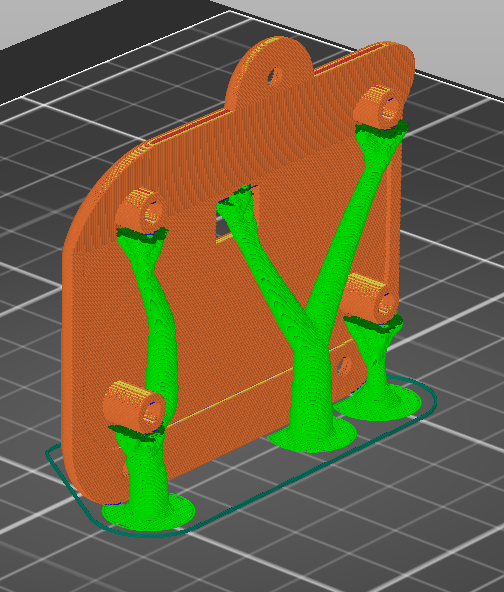
Task: Click the round hole in the top mounting tab
Action: tap(274, 76)
